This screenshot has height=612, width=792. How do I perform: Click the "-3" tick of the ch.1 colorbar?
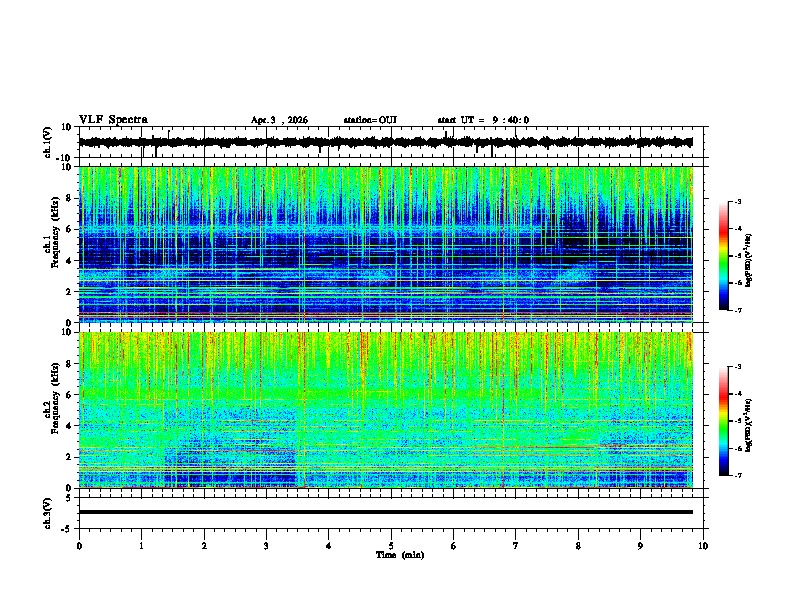tap(737, 201)
